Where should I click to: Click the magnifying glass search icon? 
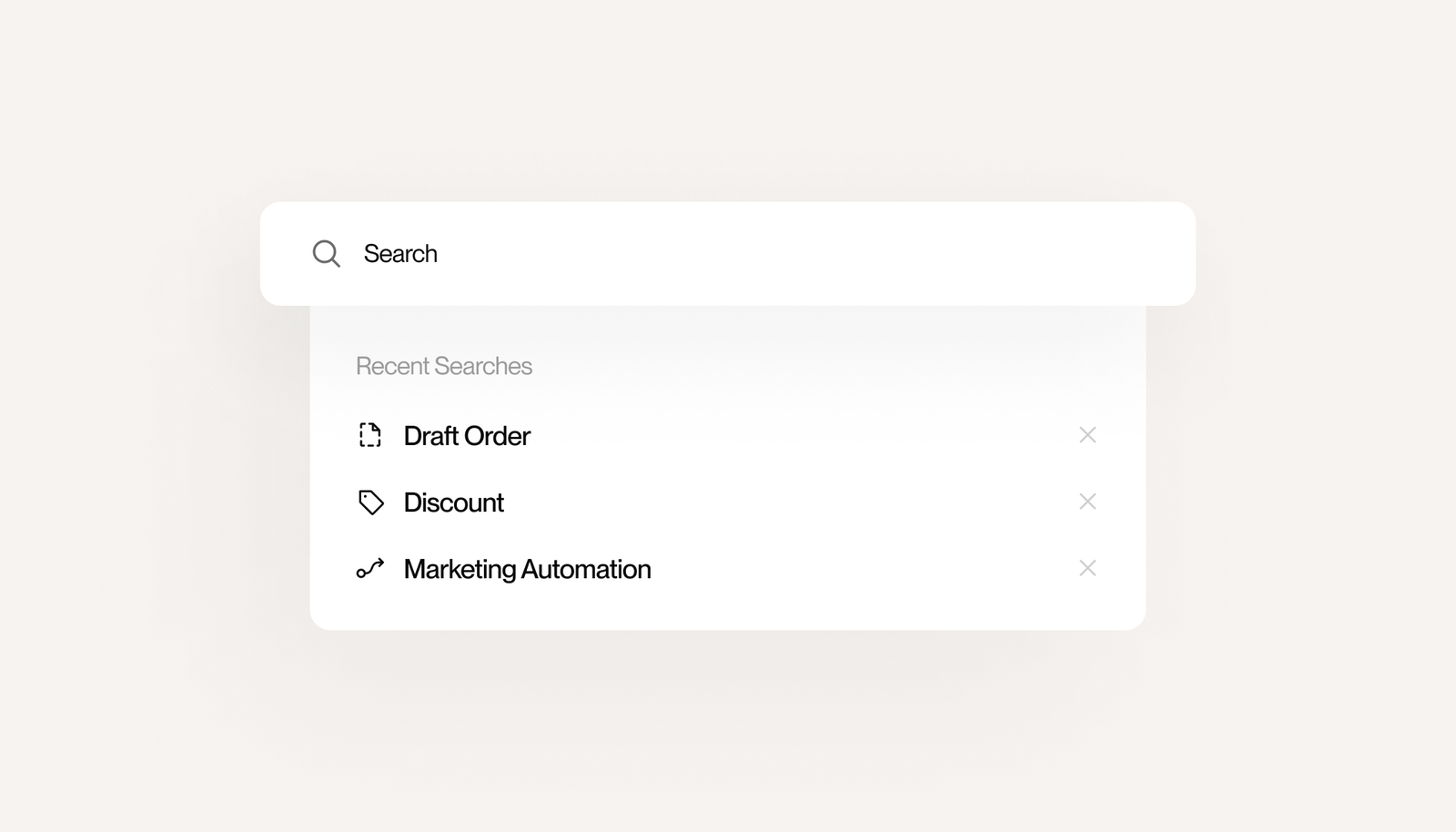326,254
